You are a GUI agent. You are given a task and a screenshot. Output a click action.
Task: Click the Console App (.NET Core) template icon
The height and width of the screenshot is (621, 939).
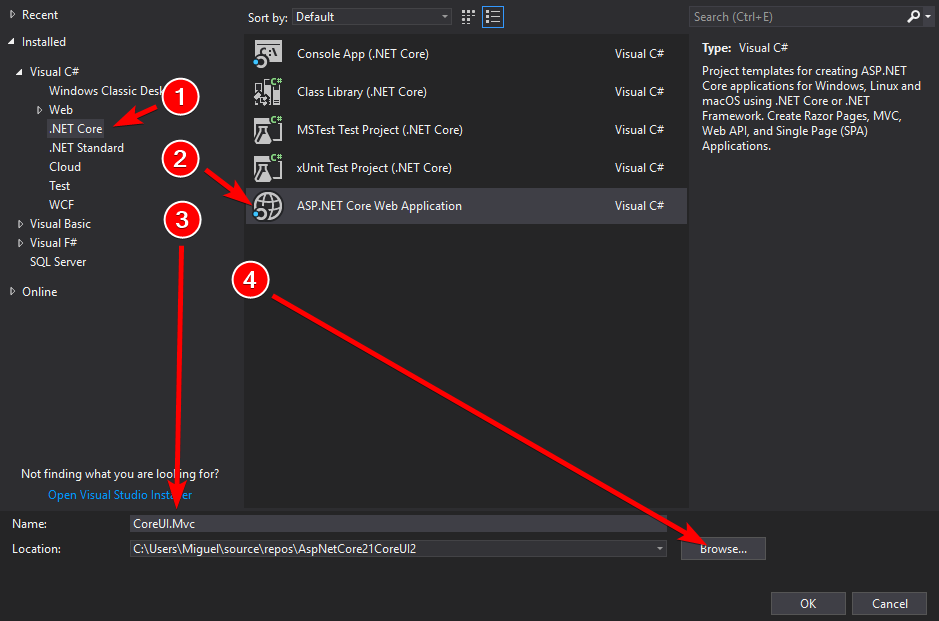(267, 54)
